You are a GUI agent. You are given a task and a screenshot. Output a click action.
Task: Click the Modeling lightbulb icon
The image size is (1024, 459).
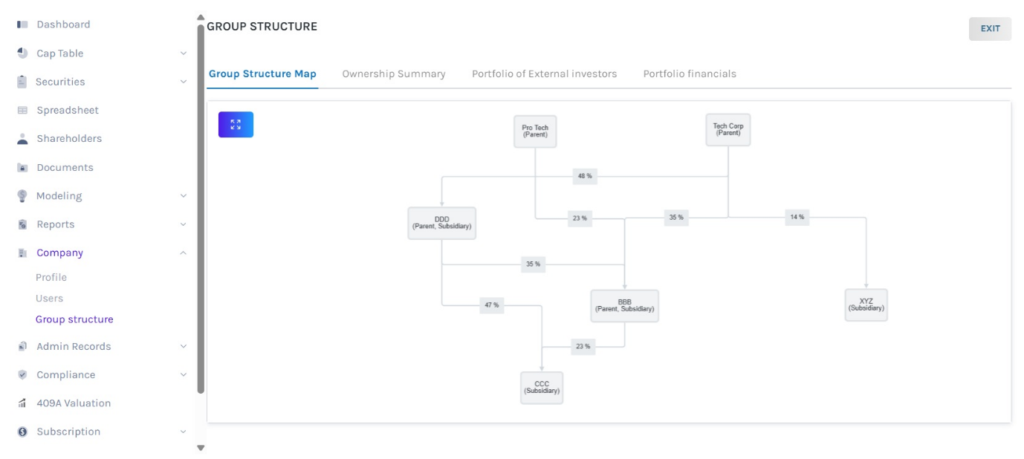(x=22, y=196)
